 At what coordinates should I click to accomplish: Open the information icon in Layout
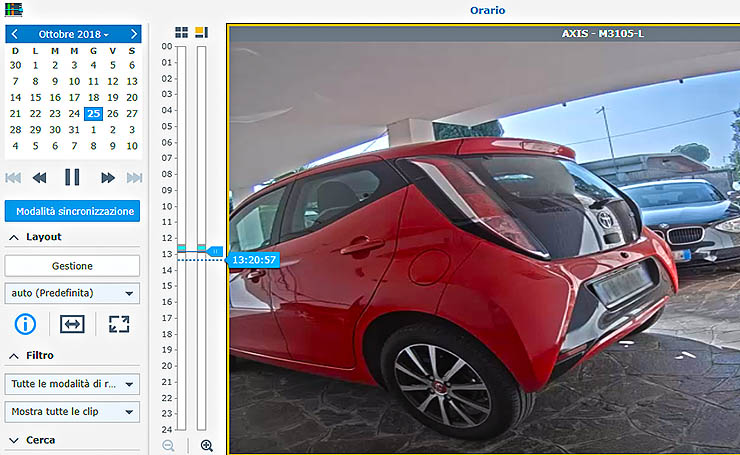(x=26, y=324)
